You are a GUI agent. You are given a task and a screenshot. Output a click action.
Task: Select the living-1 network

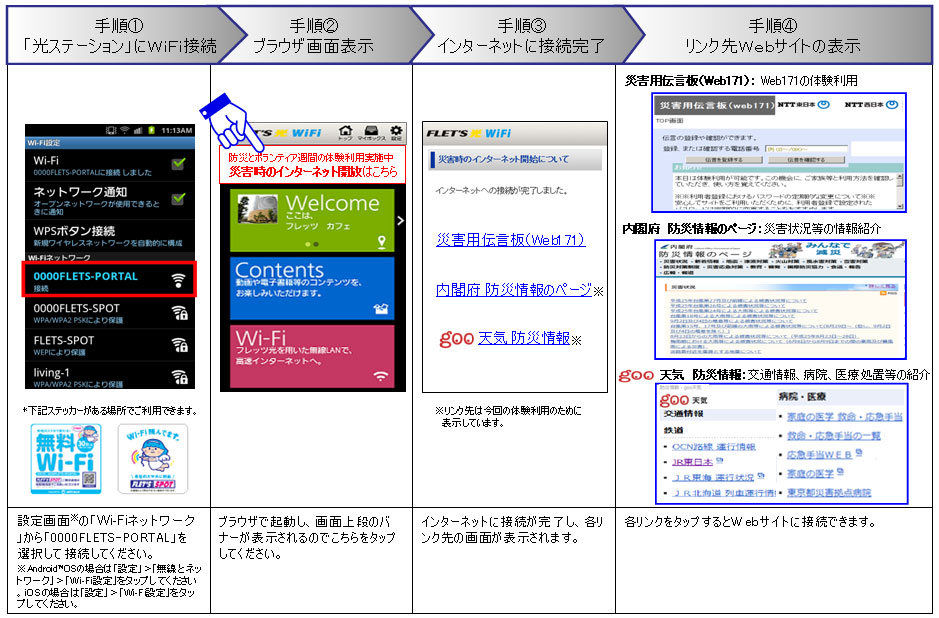pyautogui.click(x=110, y=375)
